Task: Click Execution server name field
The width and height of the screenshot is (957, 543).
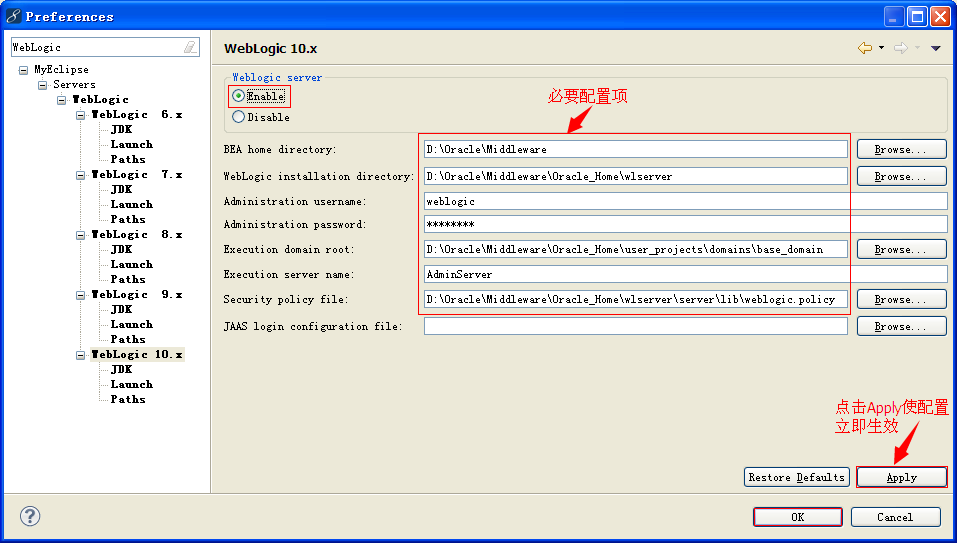Action: [685, 274]
